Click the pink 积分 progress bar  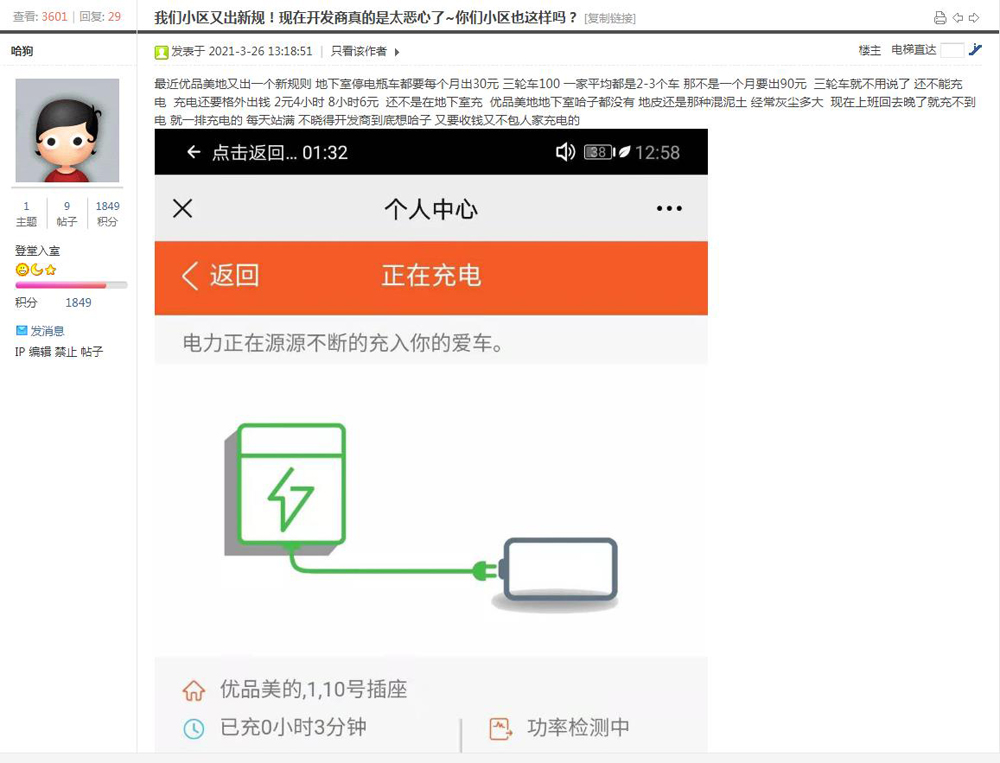point(71,285)
